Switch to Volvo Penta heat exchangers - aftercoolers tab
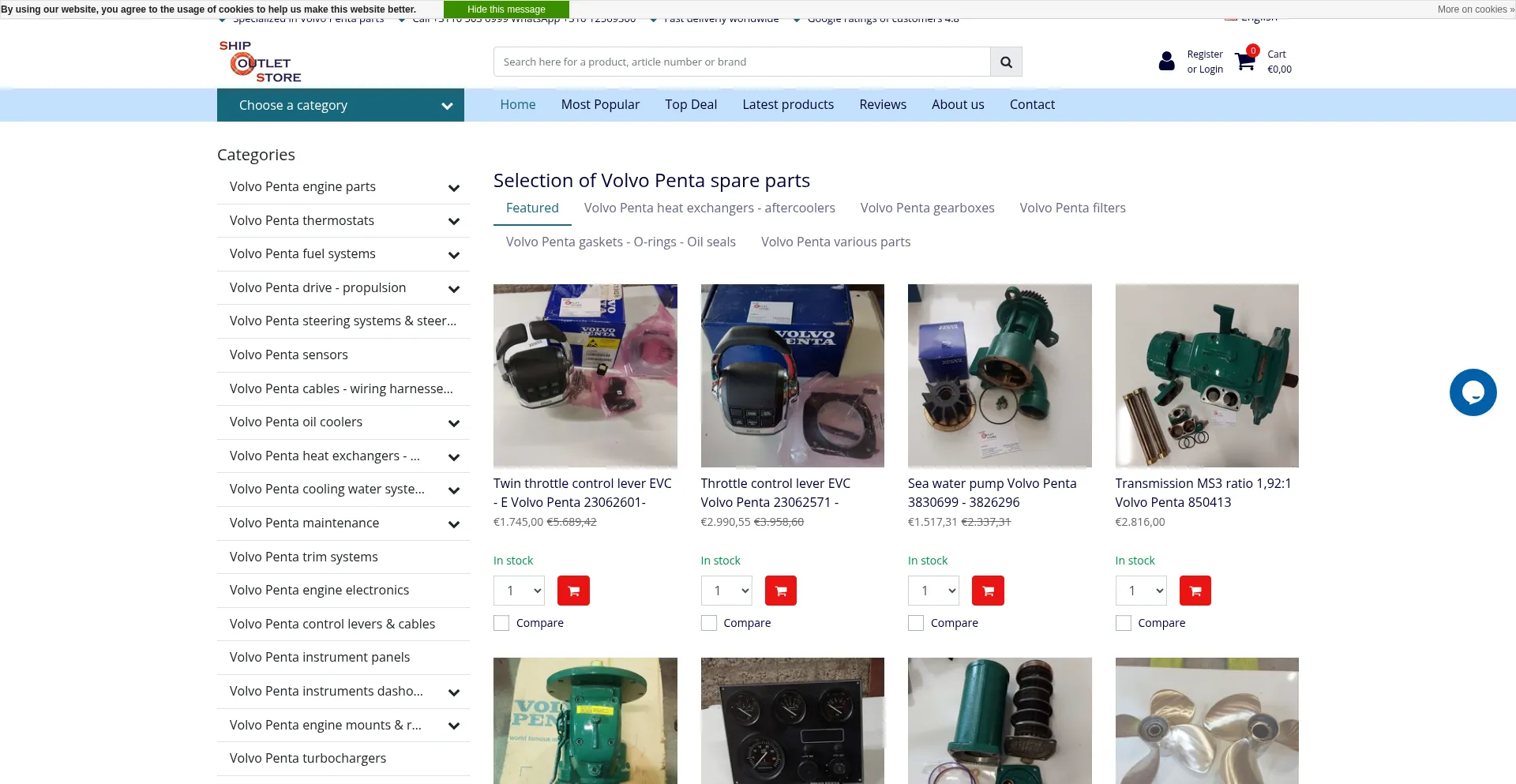1516x784 pixels. click(710, 208)
